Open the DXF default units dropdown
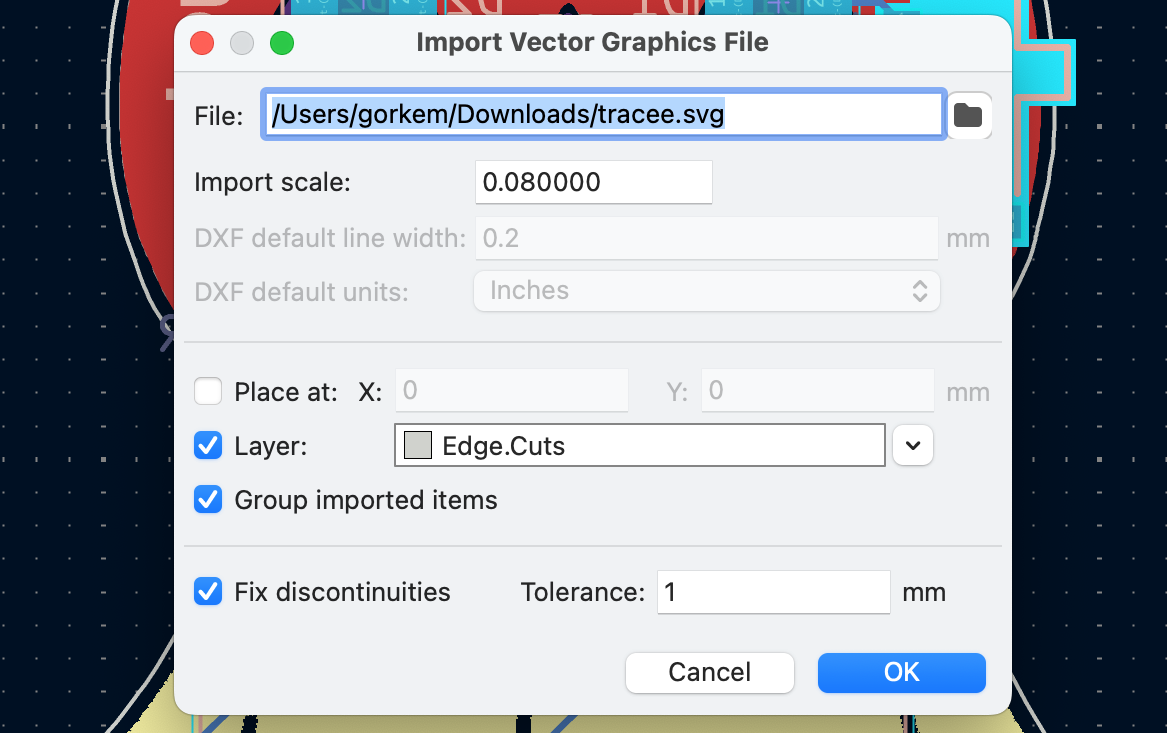 919,290
